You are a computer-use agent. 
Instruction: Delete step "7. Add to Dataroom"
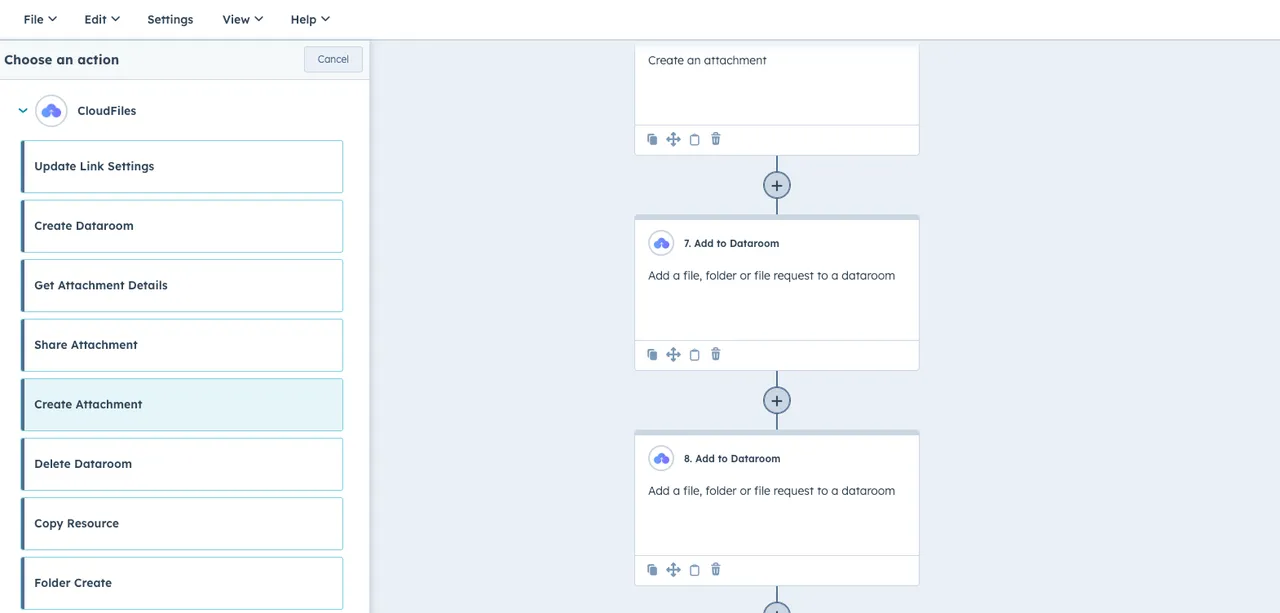click(715, 354)
